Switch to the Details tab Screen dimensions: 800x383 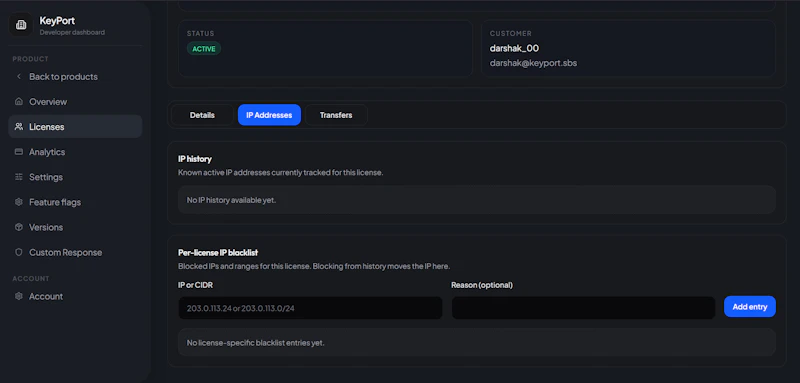202,115
